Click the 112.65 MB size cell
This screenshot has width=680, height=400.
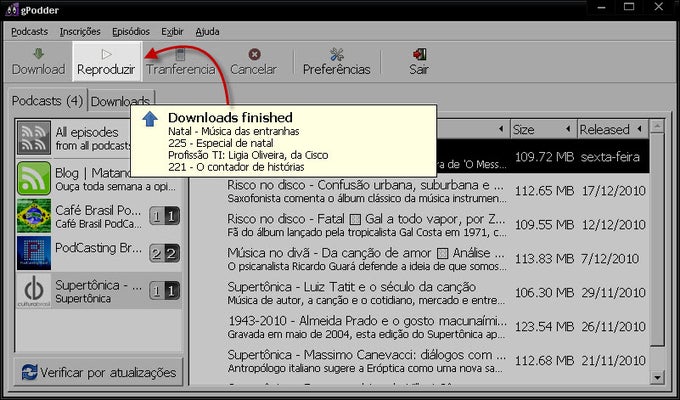tap(544, 191)
